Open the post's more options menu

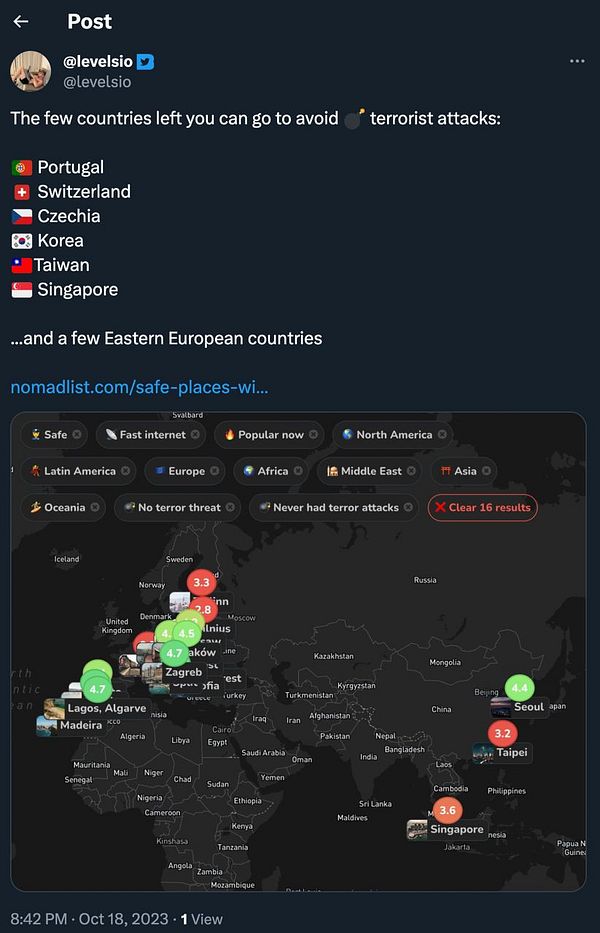coord(577,61)
